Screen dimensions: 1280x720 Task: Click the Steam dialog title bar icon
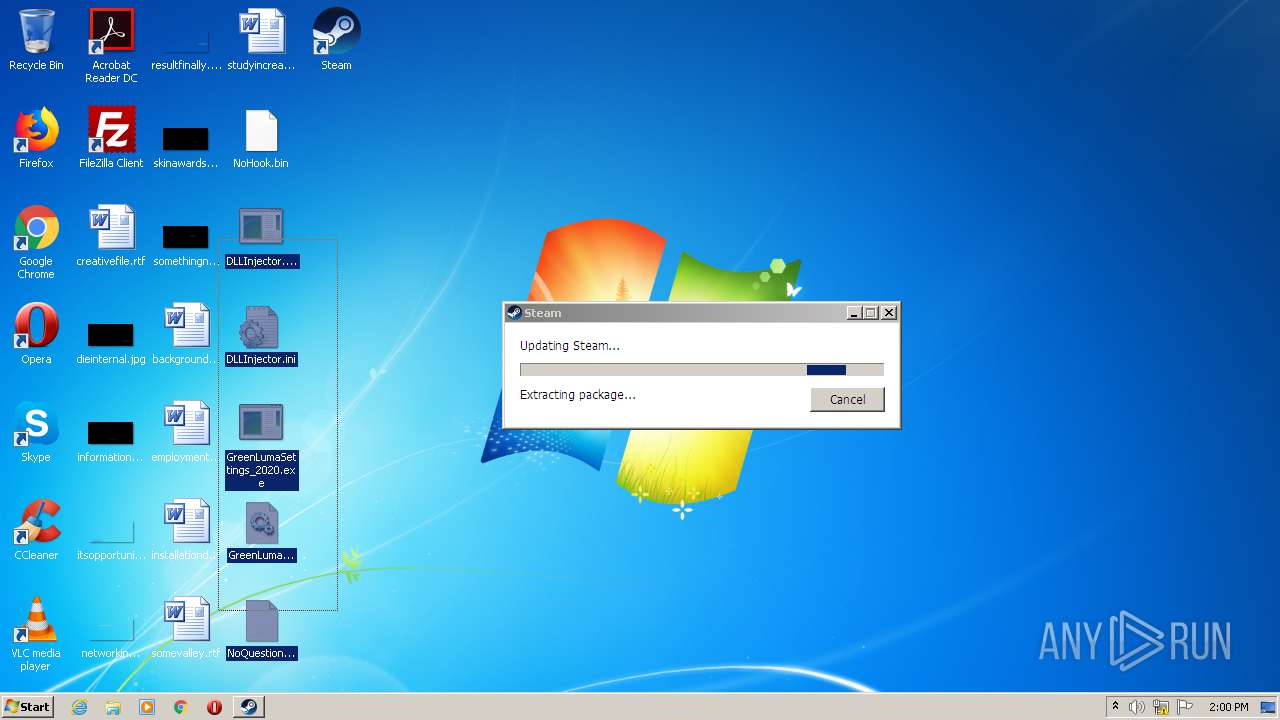click(514, 313)
